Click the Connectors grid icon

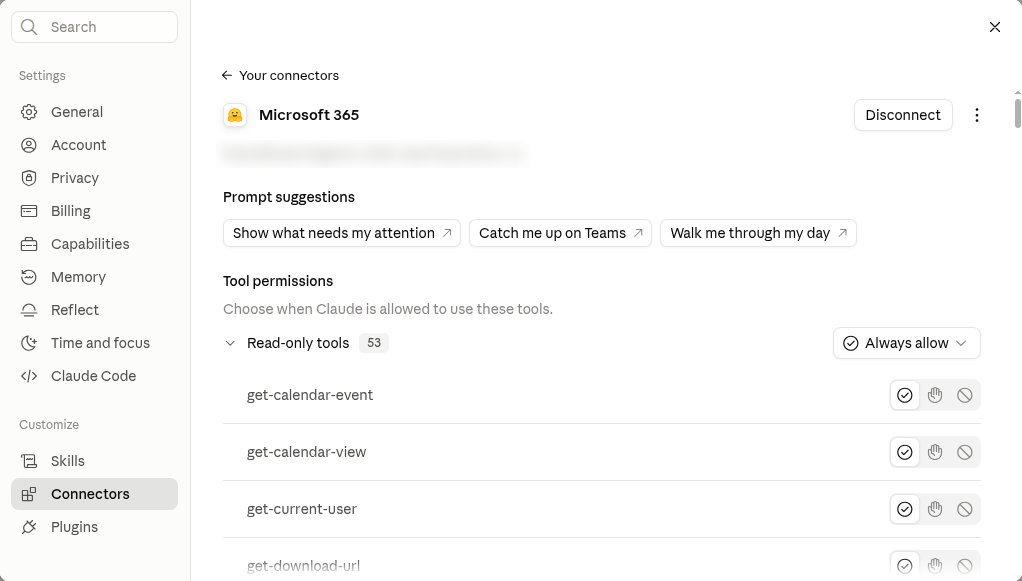(29, 494)
